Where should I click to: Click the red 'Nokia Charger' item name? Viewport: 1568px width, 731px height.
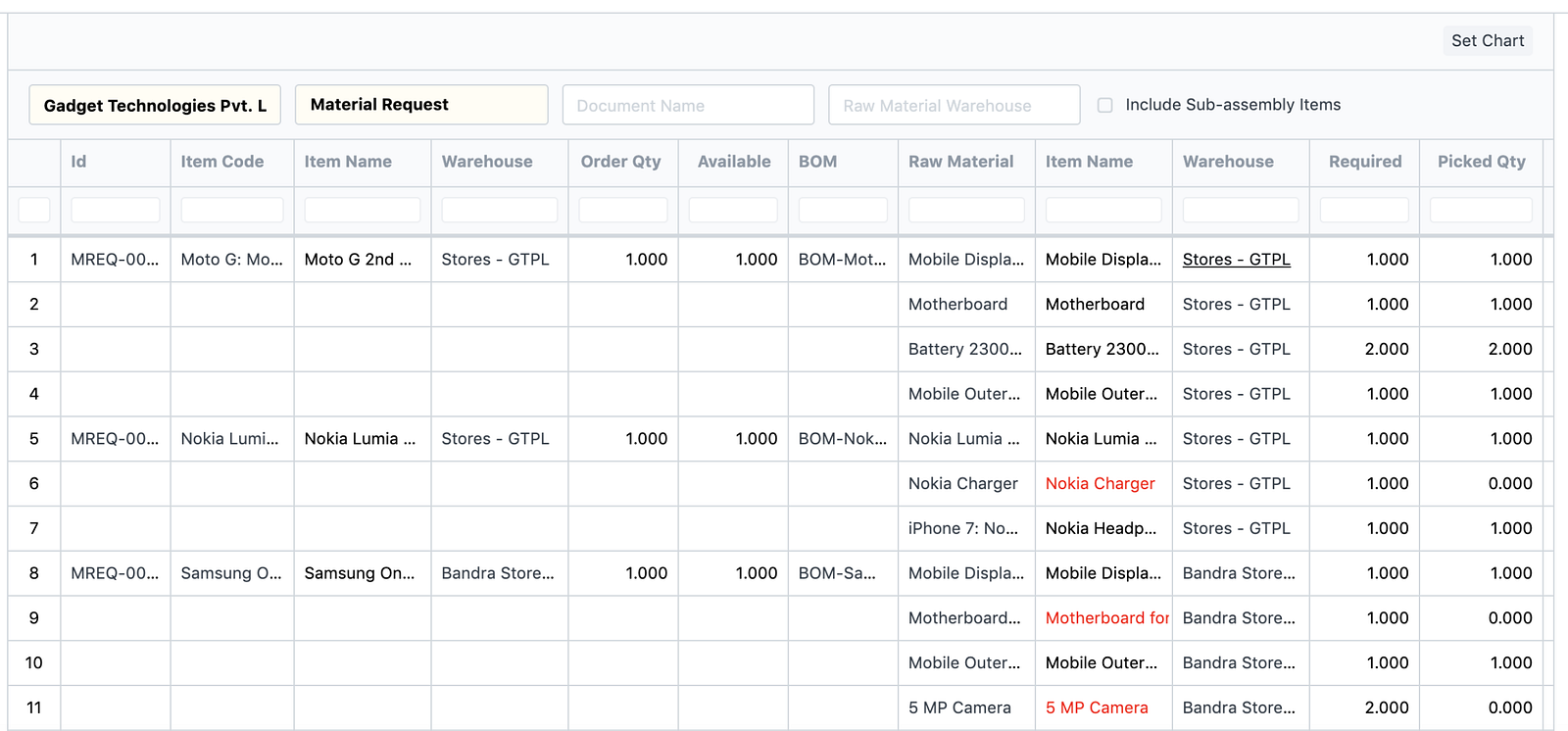[1100, 484]
